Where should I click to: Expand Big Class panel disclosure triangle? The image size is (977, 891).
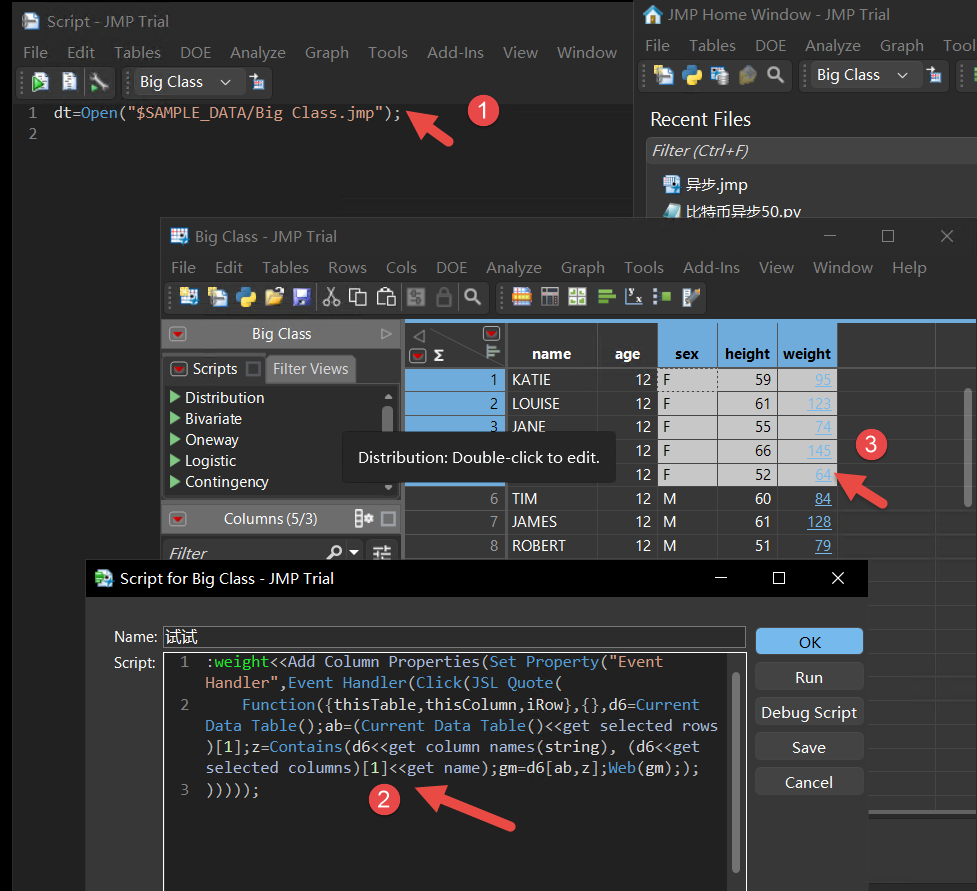click(x=386, y=334)
